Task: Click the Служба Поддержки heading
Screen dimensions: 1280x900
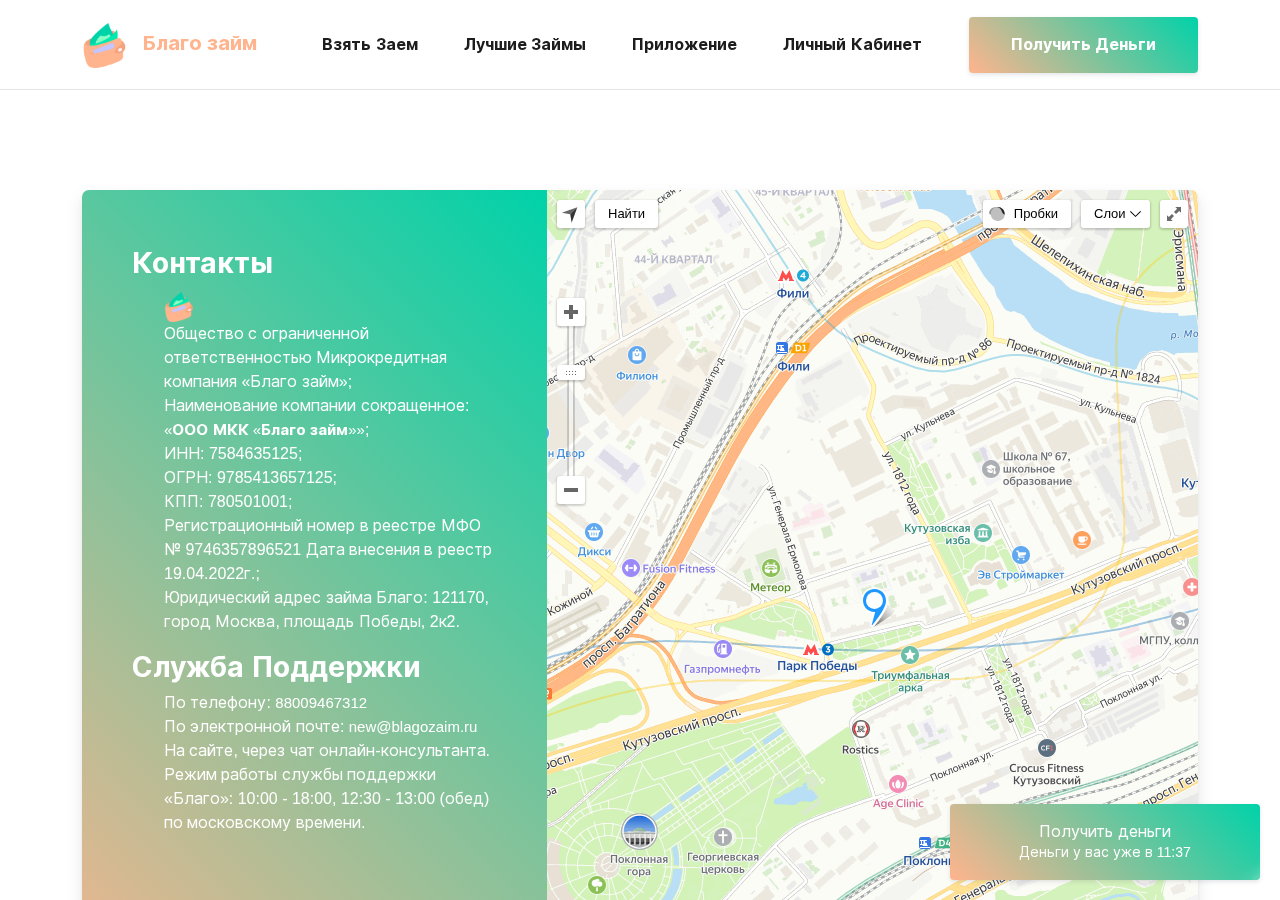Action: pos(276,666)
